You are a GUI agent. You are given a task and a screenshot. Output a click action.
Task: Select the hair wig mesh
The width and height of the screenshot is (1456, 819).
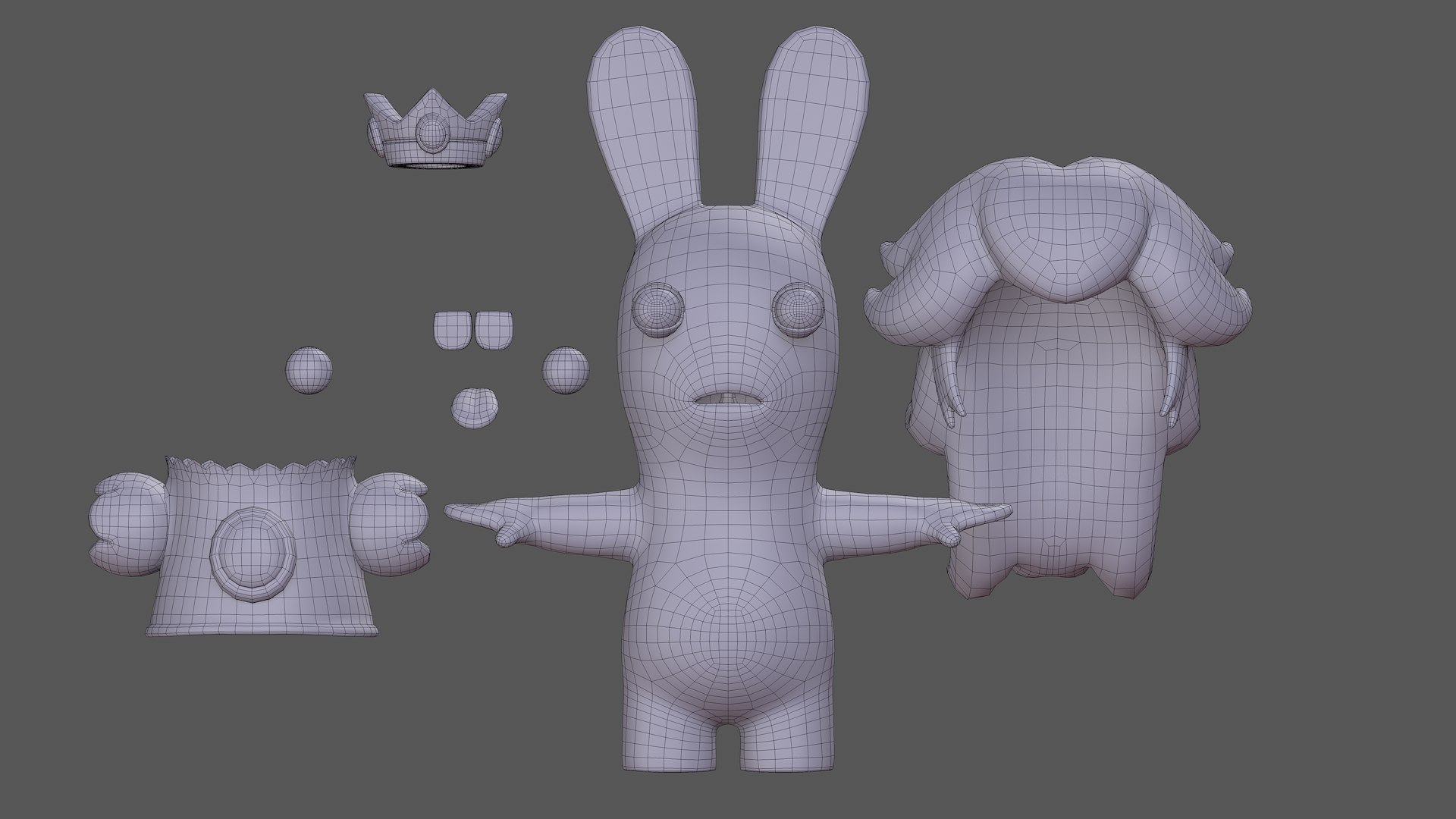(1057, 379)
